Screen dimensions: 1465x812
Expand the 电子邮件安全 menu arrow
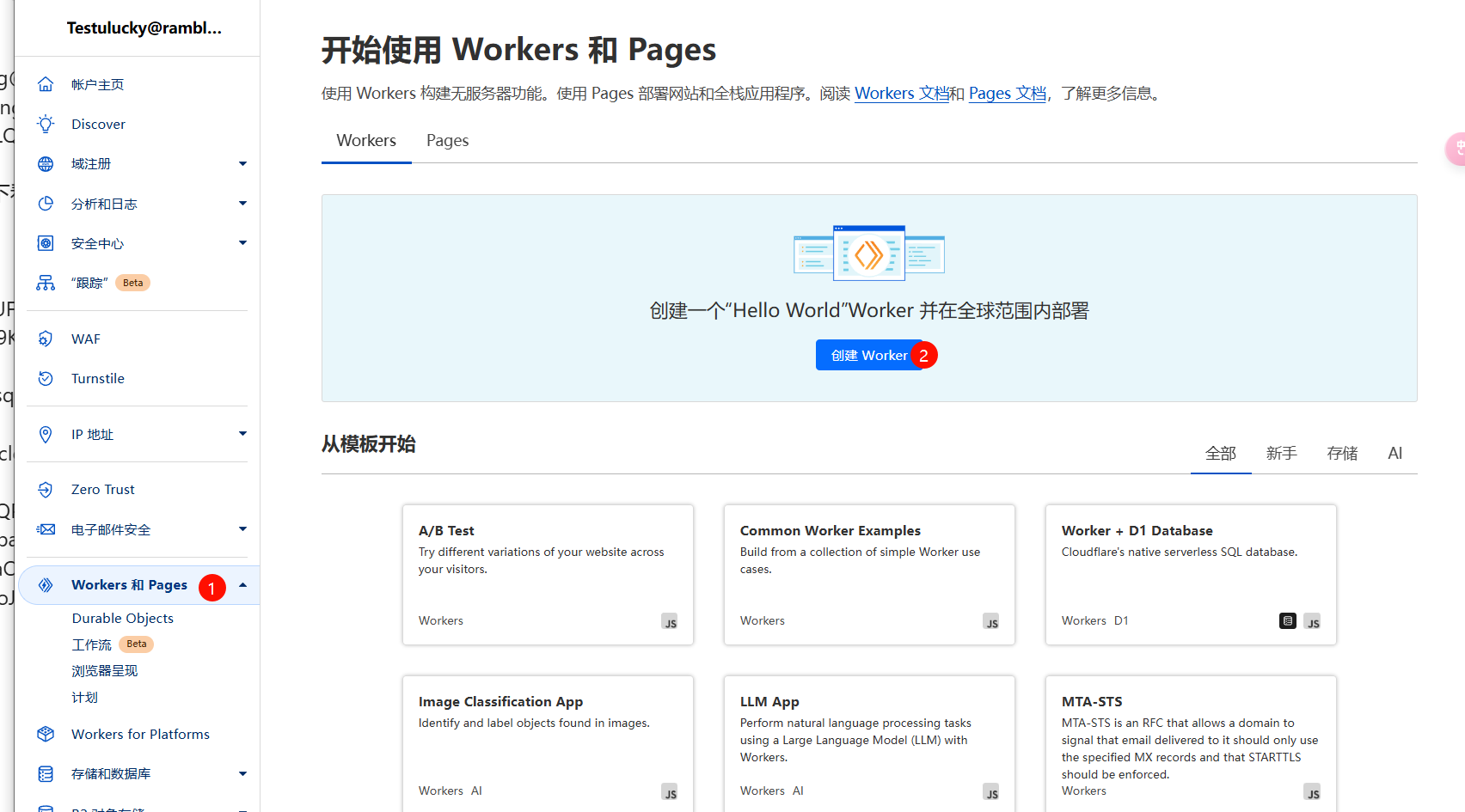[242, 528]
